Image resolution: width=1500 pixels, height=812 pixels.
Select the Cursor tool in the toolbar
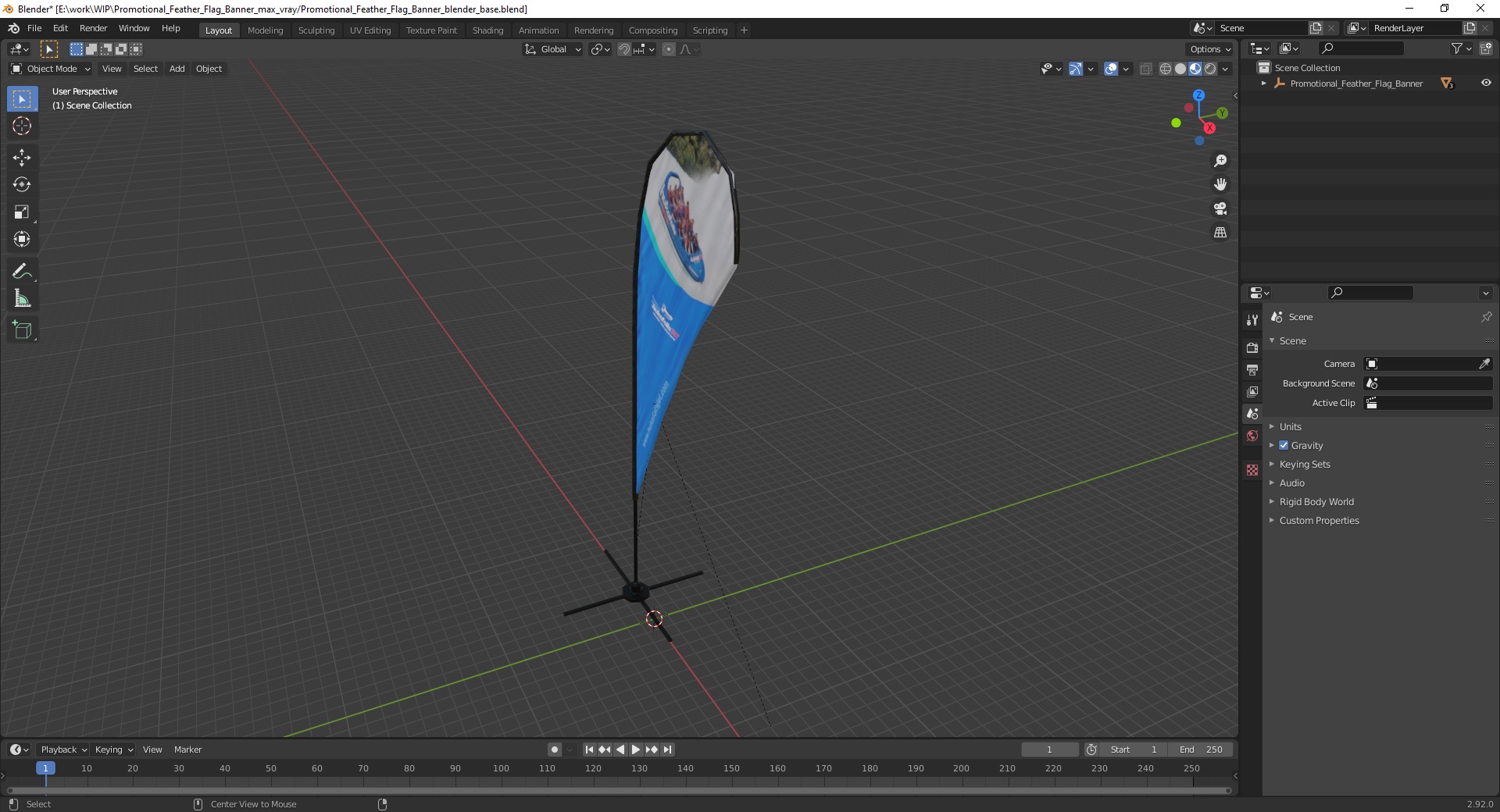tap(22, 126)
